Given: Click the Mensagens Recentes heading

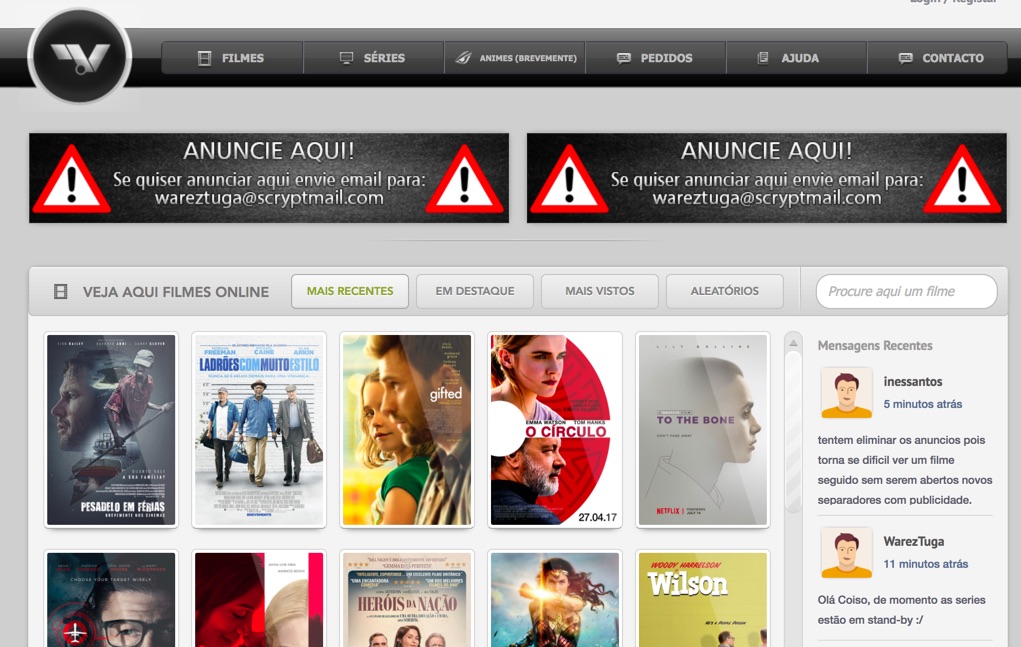Looking at the screenshot, I should click(x=874, y=346).
